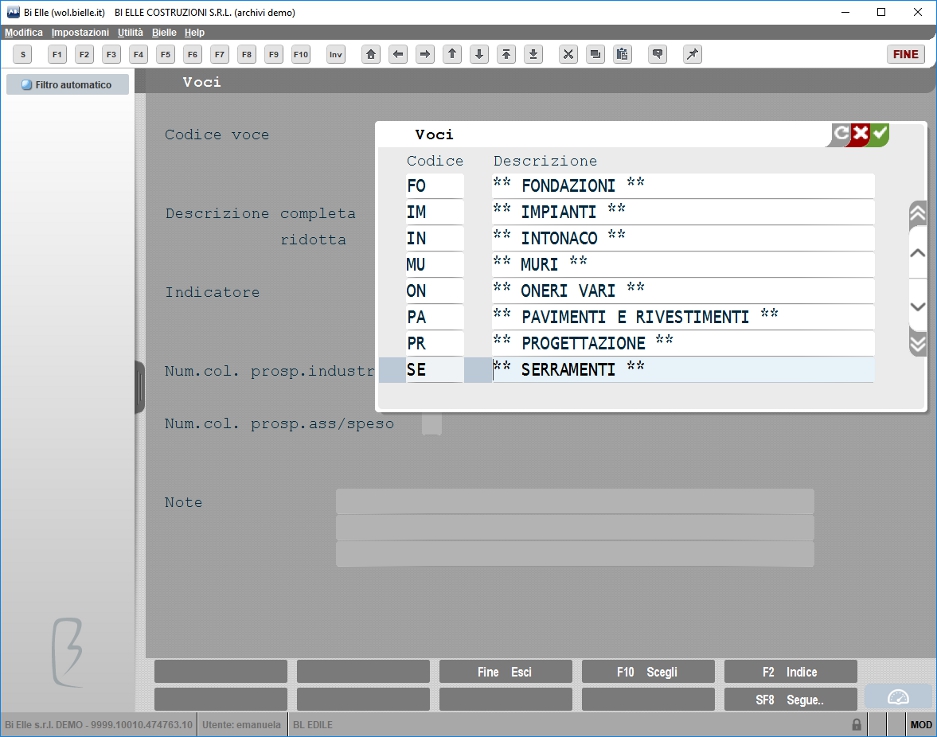Click the F10 Scegli button
The image size is (937, 737).
tap(648, 672)
